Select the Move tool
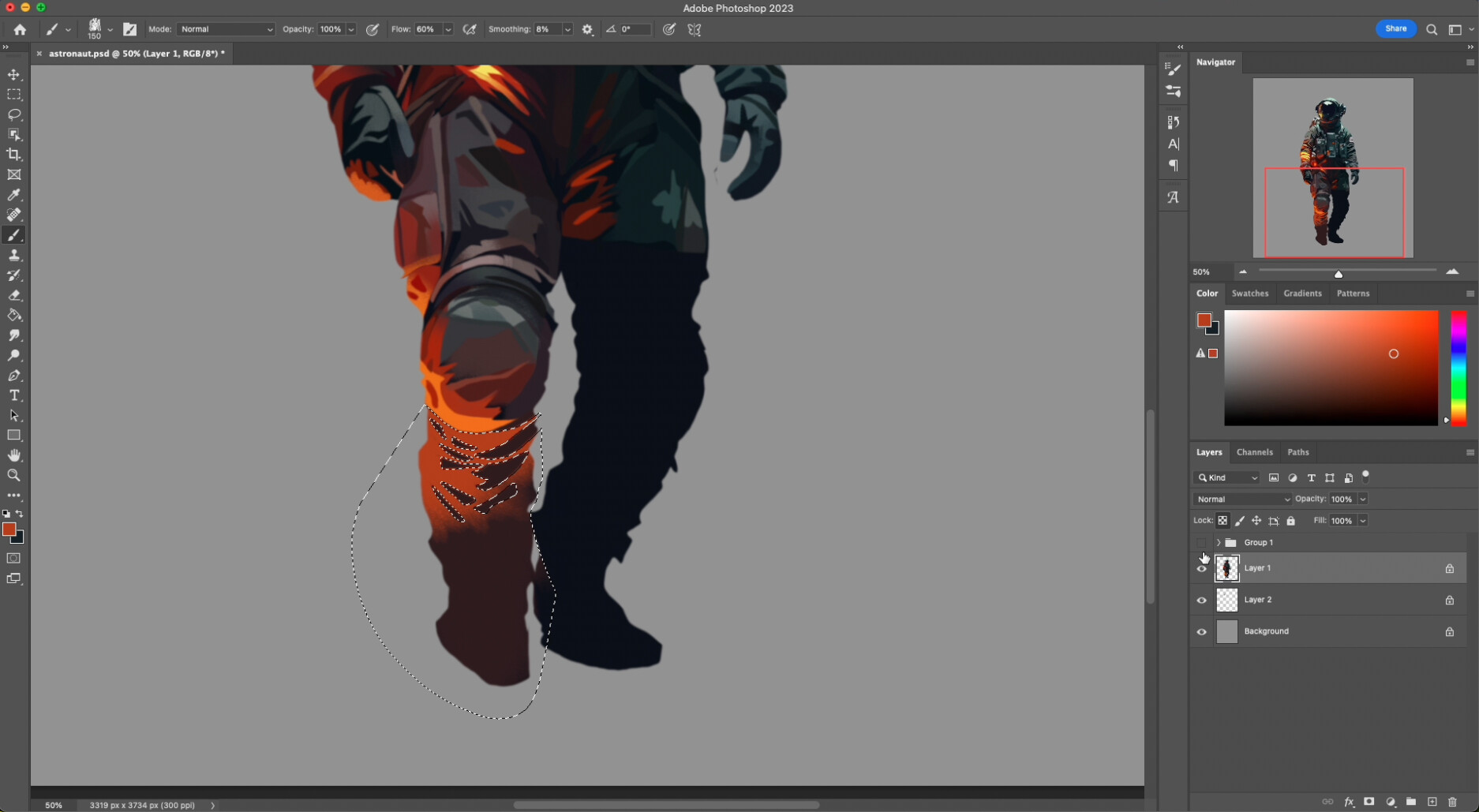 tap(14, 75)
